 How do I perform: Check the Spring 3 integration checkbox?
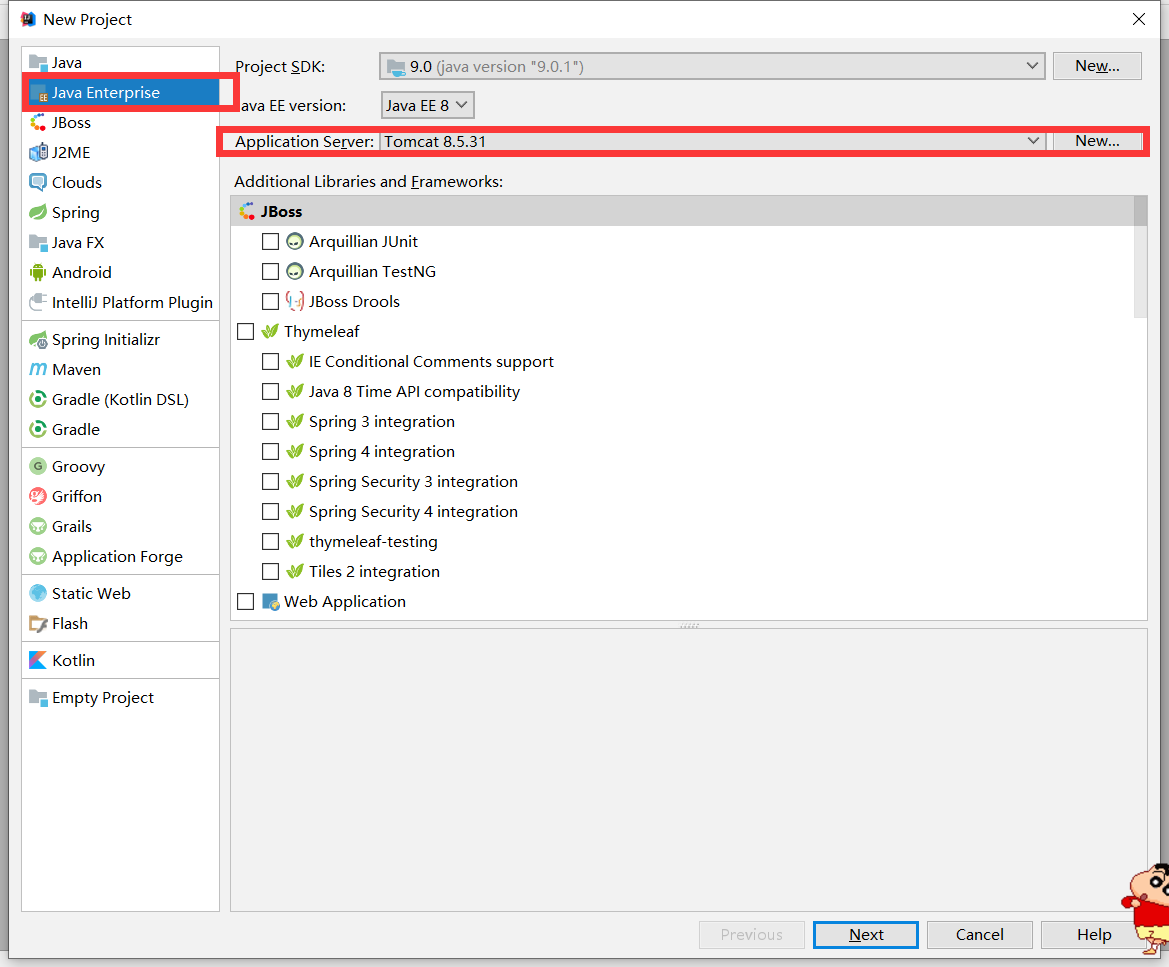271,422
